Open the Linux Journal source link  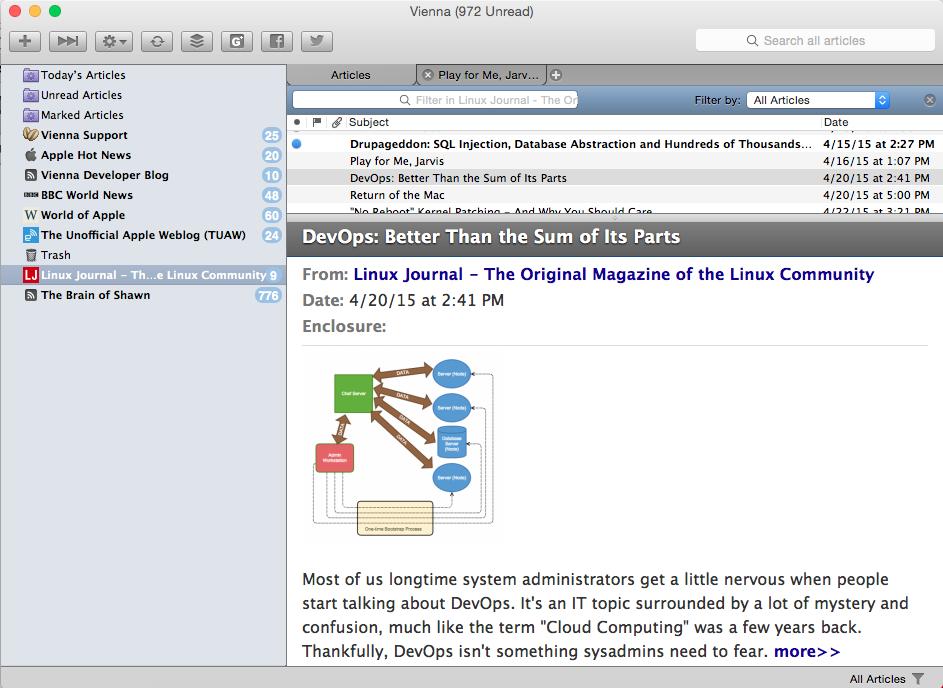tap(613, 274)
